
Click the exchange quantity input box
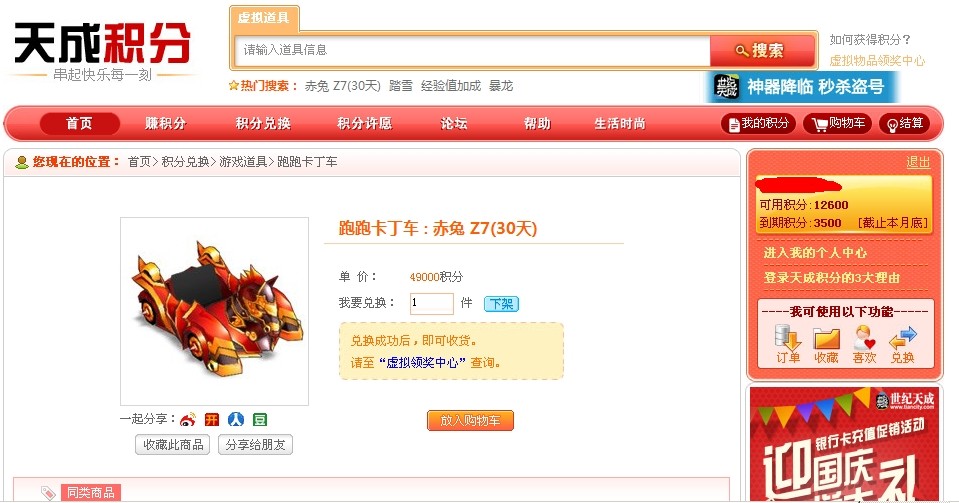click(432, 303)
